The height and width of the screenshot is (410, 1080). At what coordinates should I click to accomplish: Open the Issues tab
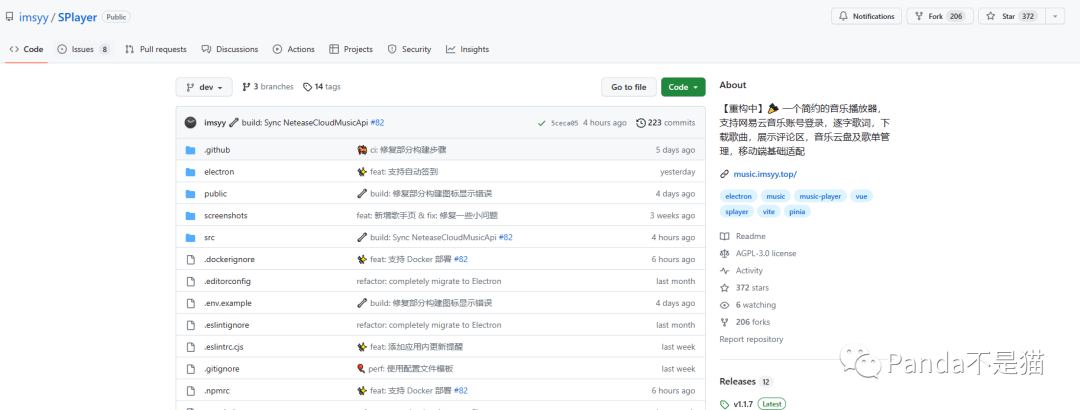[x=83, y=49]
